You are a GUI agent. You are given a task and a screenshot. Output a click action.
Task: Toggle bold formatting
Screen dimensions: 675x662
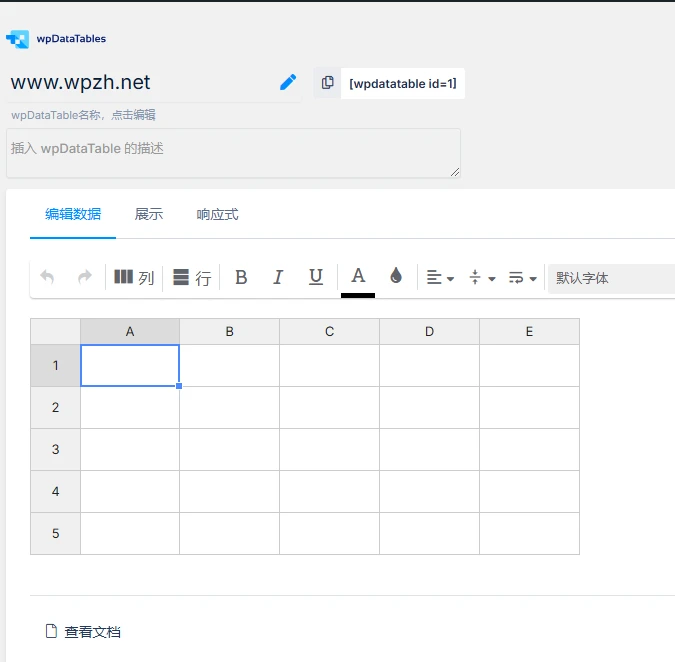click(x=241, y=277)
